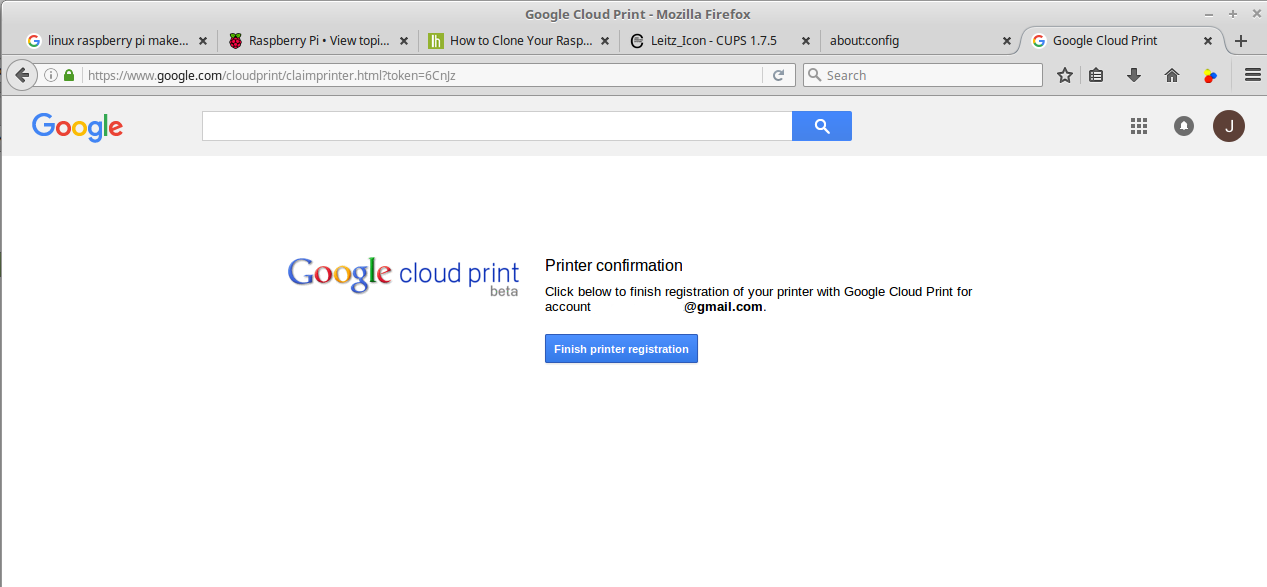Open the Firefox hamburger menu
The width and height of the screenshot is (1267, 587).
[1251, 74]
